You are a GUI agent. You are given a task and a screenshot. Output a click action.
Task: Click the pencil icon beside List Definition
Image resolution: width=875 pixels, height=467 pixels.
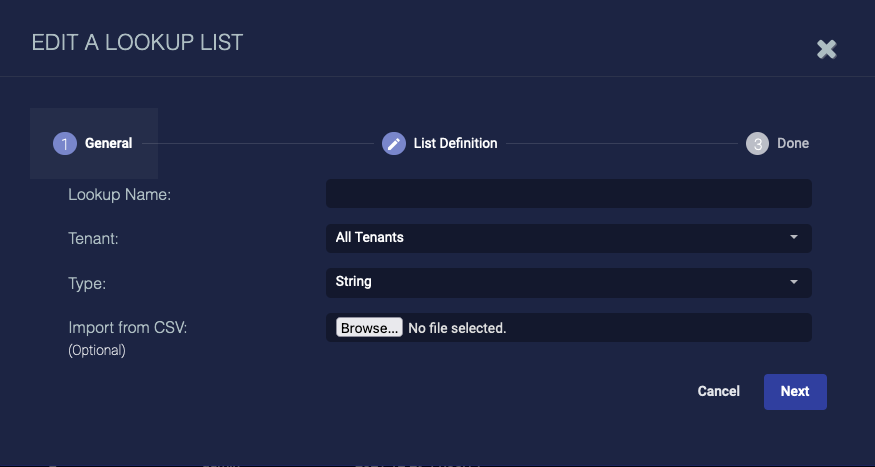tap(394, 144)
